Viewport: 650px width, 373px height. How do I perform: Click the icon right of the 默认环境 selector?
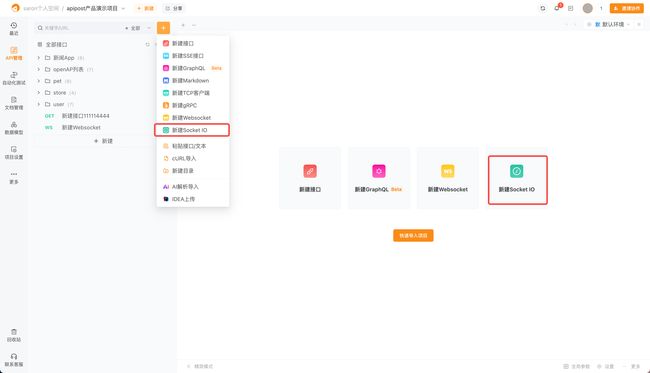[x=639, y=24]
